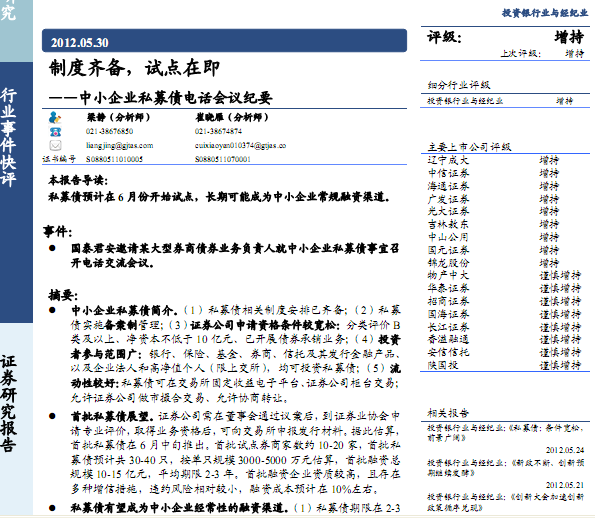Click the analyst person icon

55,117
